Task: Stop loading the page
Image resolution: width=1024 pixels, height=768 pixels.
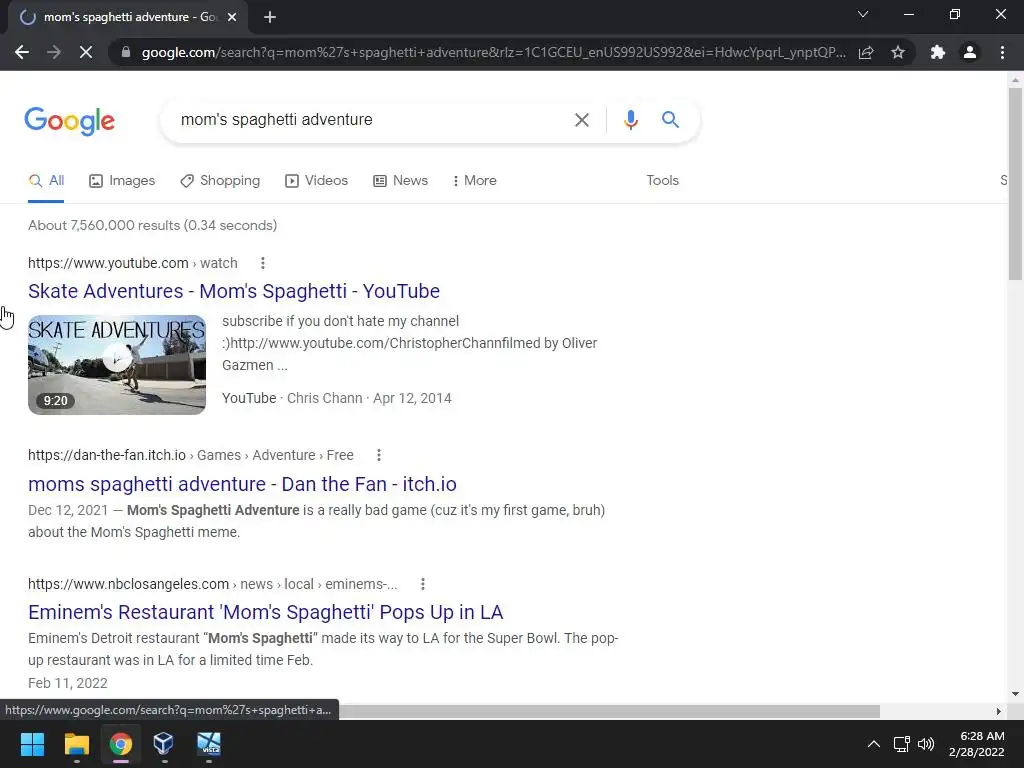Action: (86, 52)
